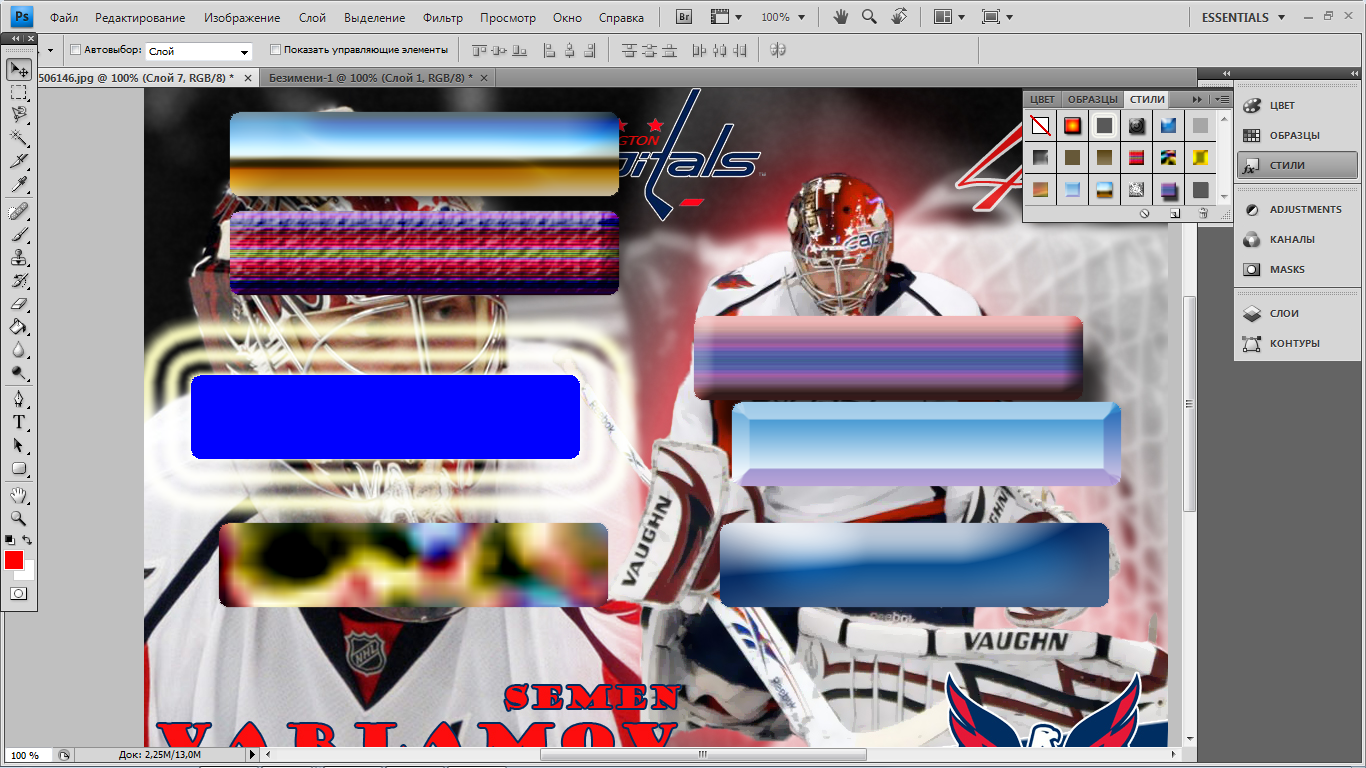Viewport: 1366px width, 768px height.
Task: Open the ADJUSTMENTS panel from the dock
Action: pos(1297,209)
